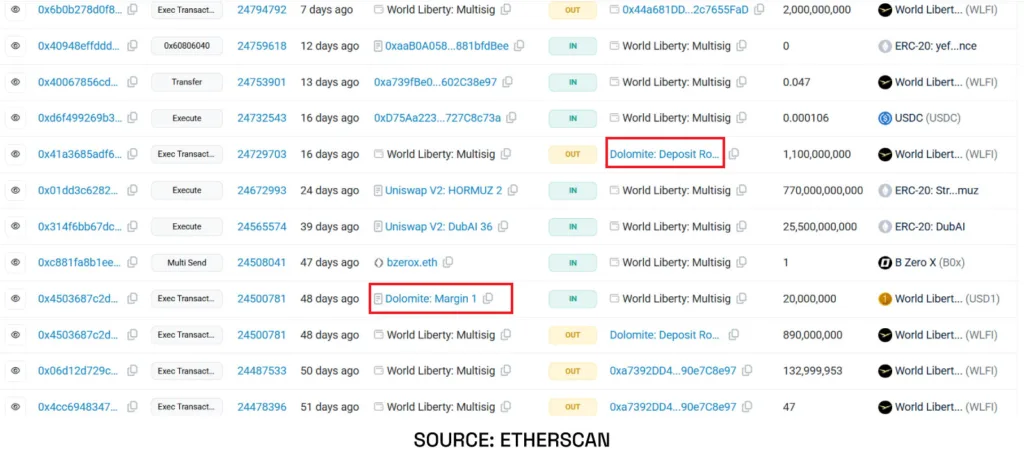Copy Uniswap V2: DubAI 36 address
The height and width of the screenshot is (458, 1024).
tap(503, 227)
